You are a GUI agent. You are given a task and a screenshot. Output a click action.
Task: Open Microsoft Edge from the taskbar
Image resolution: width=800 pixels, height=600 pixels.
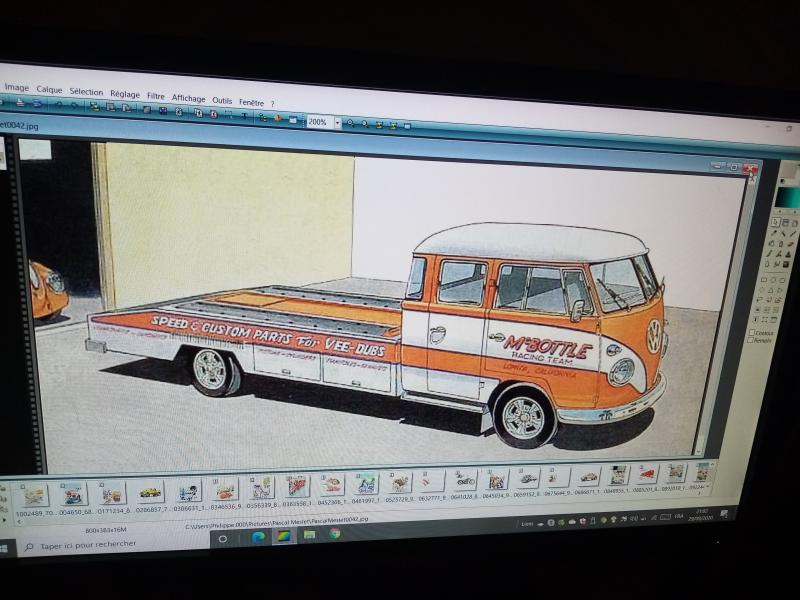(257, 537)
